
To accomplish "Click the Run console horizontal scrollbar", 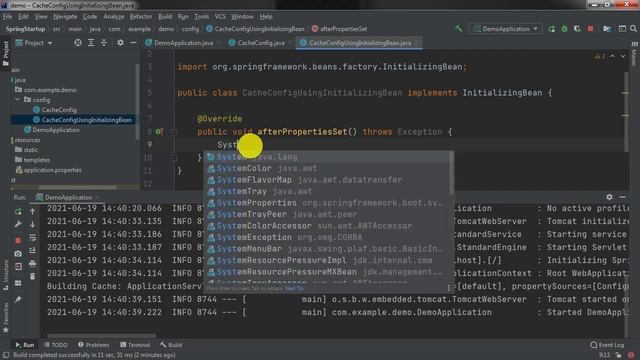I will click(x=101, y=336).
